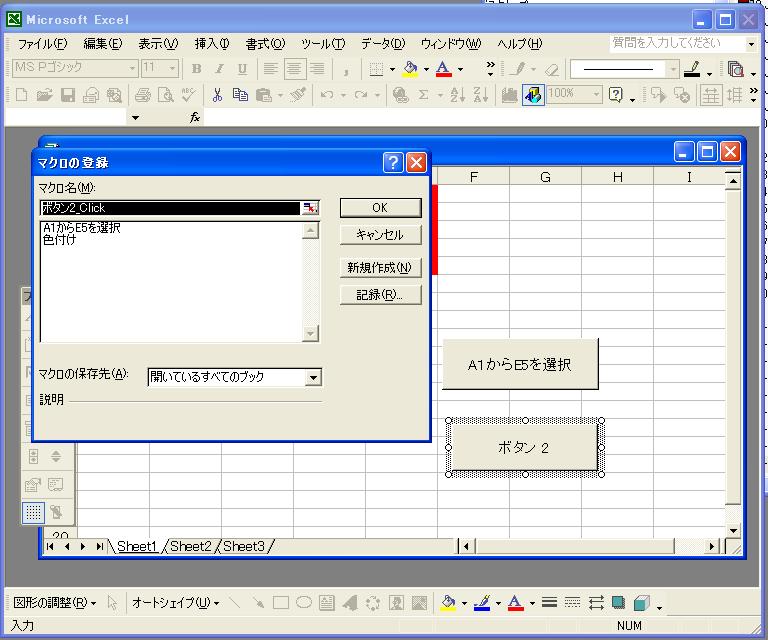
Task: Expand the オートシェイプ(U) menu
Action: coord(175,603)
